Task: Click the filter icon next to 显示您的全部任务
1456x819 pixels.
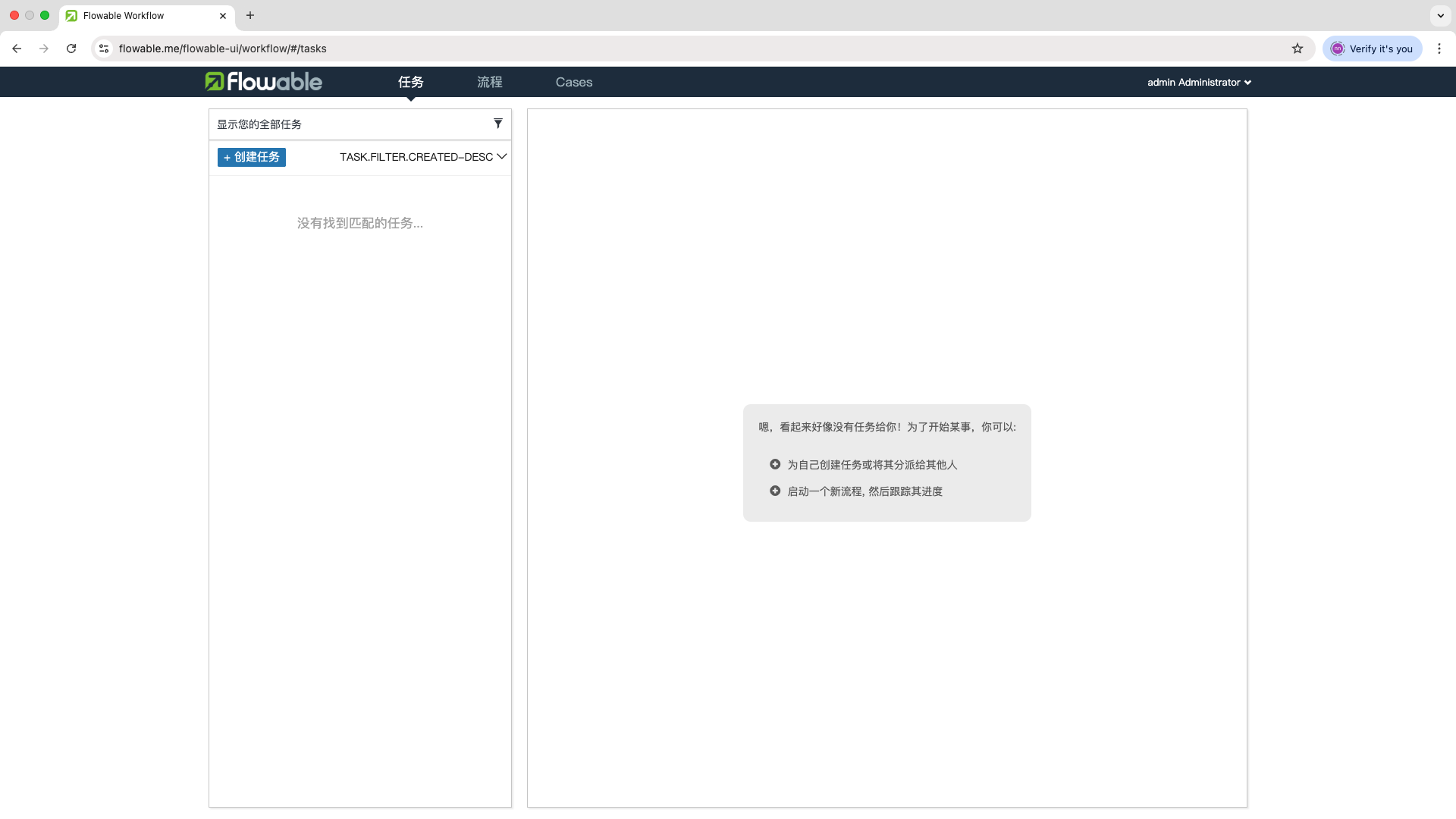Action: pyautogui.click(x=498, y=122)
